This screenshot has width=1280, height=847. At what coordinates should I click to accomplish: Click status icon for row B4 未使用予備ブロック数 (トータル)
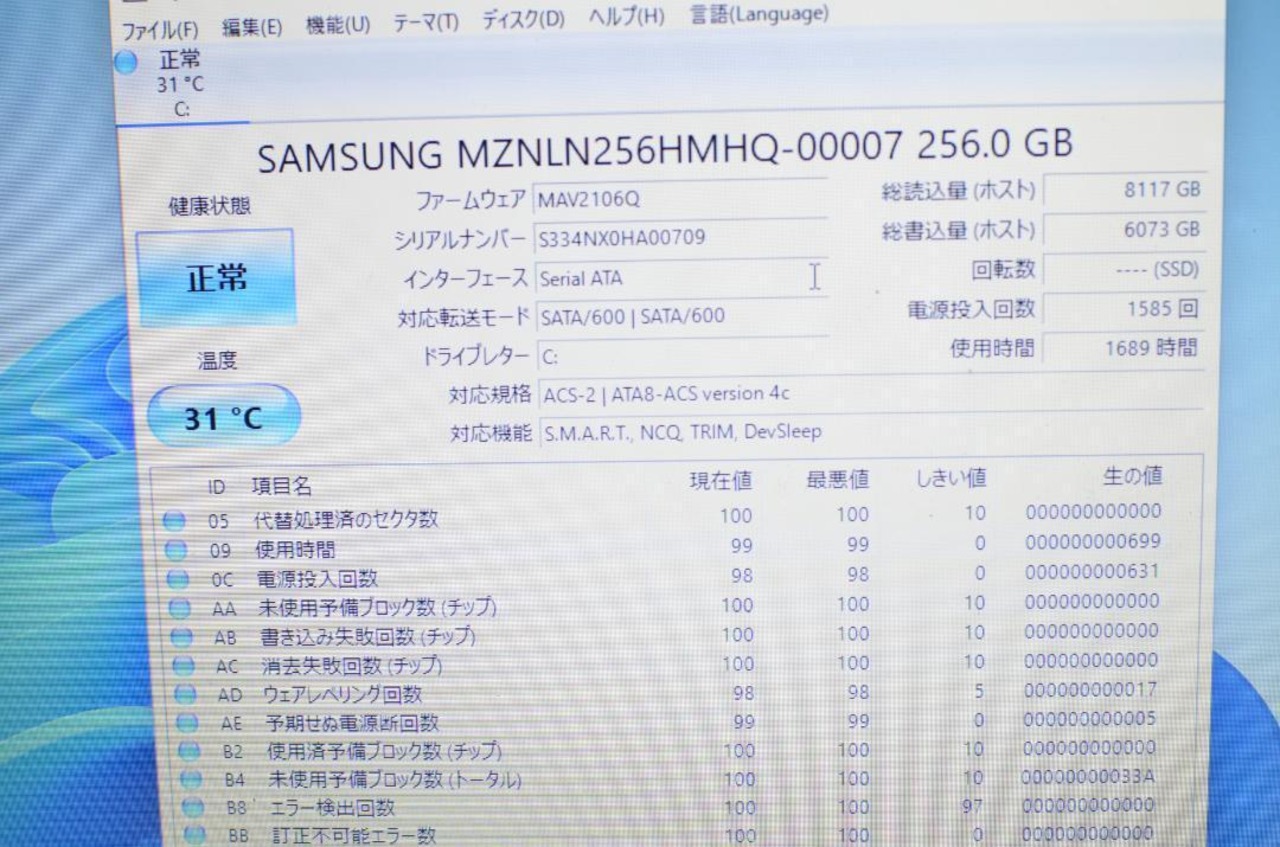coord(192,779)
